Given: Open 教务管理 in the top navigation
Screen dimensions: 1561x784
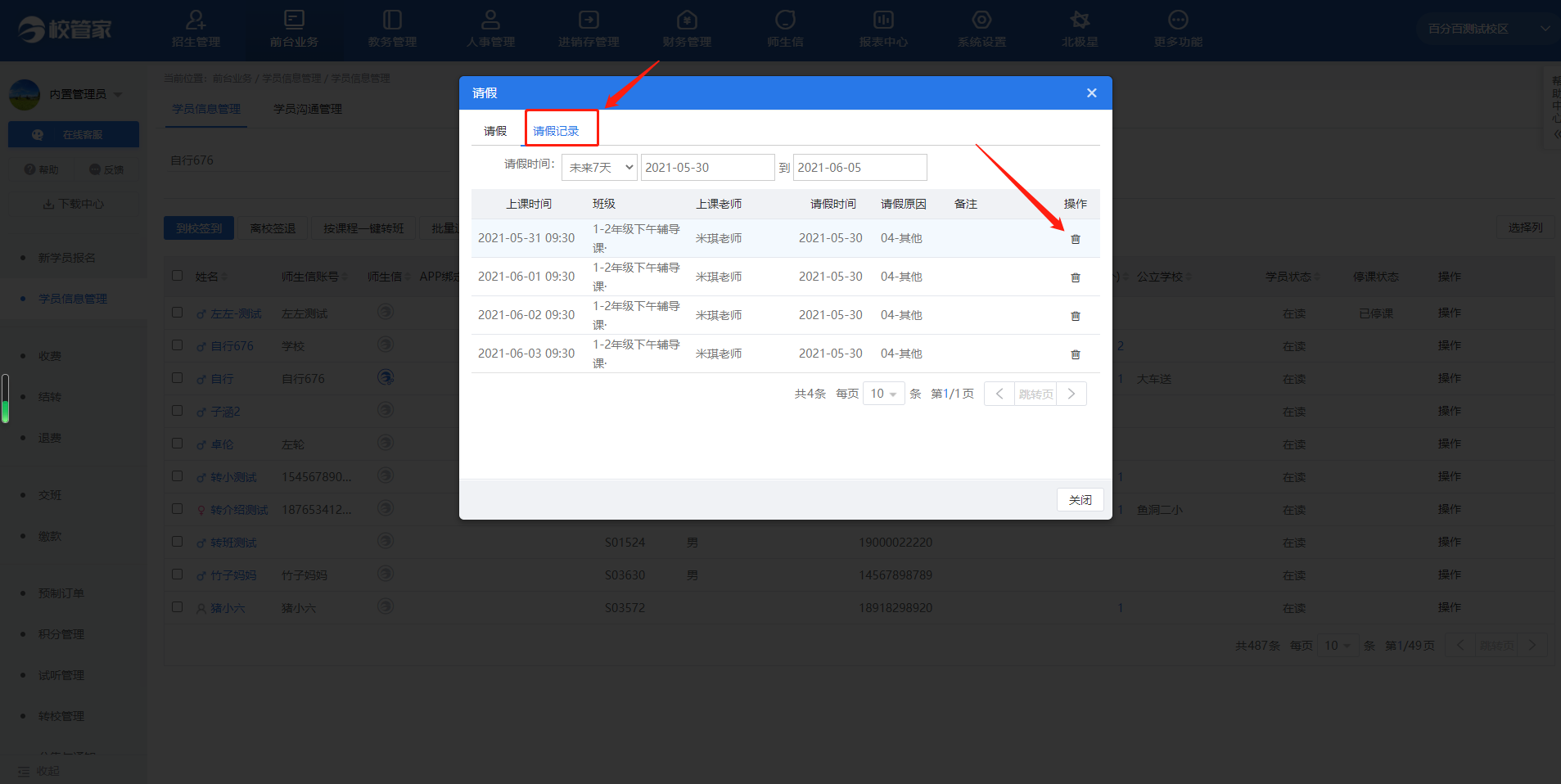Looking at the screenshot, I should click(x=392, y=29).
